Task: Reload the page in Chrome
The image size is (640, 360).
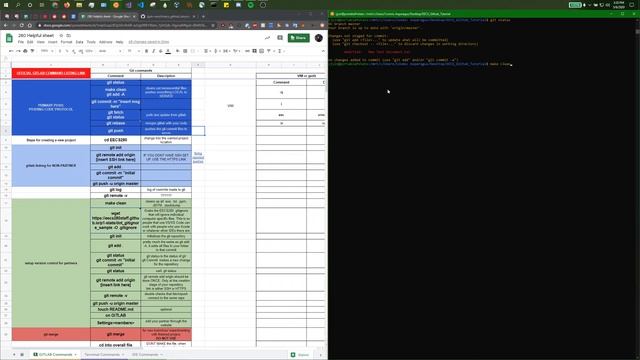Action: click(x=22, y=25)
